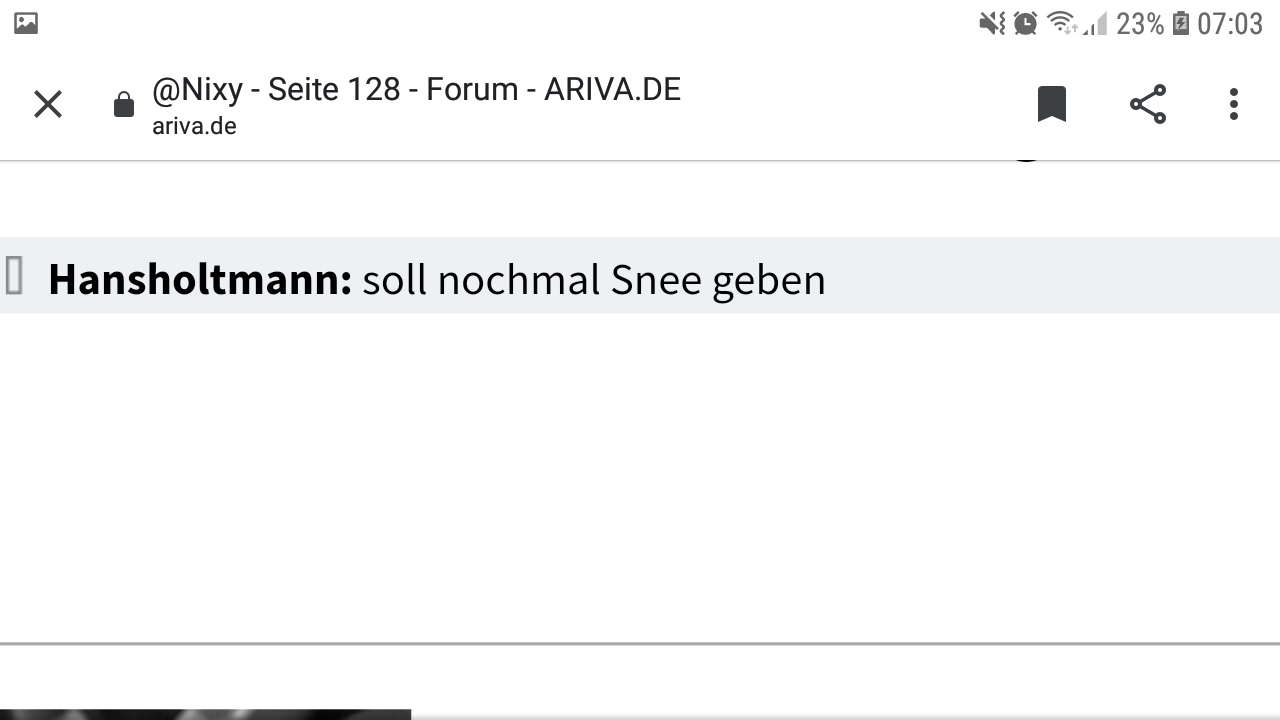Tap the padlock site security icon

click(124, 104)
